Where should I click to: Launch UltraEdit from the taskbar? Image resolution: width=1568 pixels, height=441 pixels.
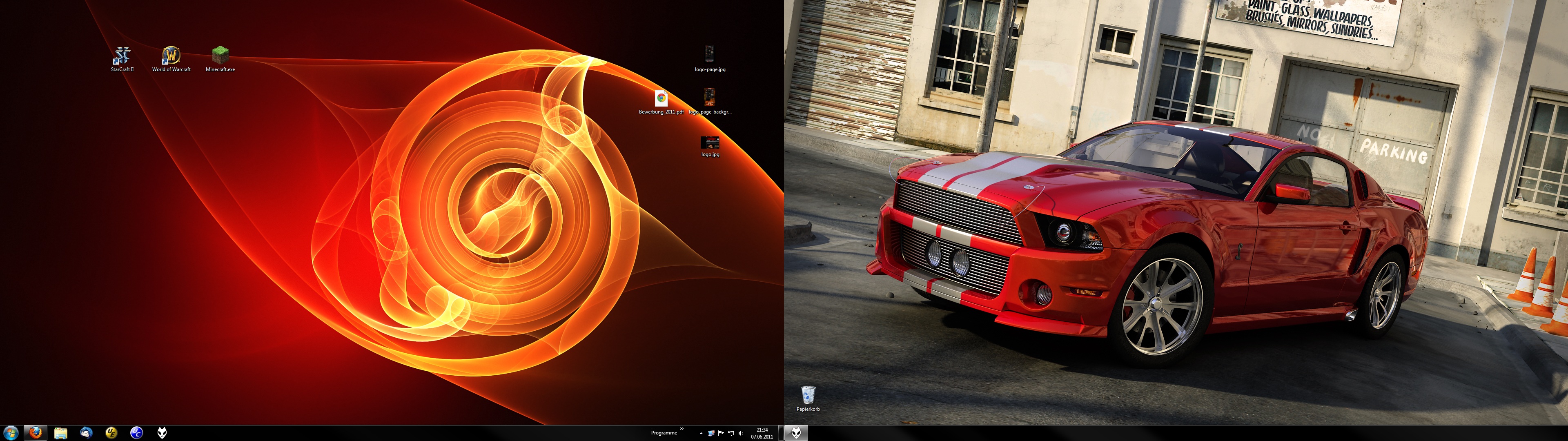coord(111,432)
